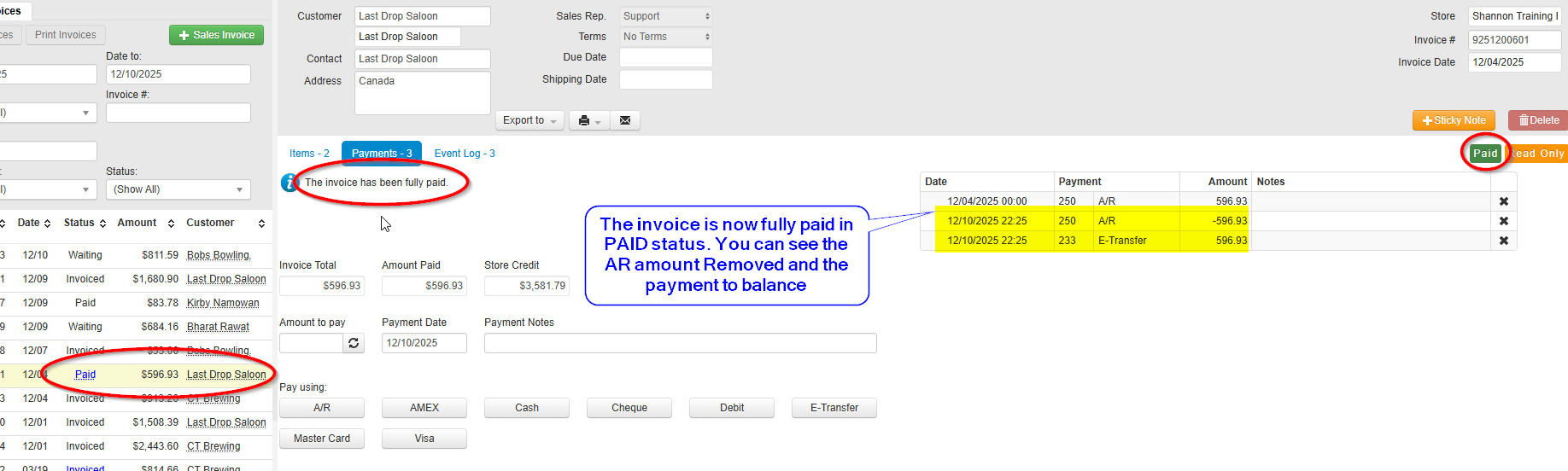
Task: Click the red Delete button
Action: point(1538,120)
